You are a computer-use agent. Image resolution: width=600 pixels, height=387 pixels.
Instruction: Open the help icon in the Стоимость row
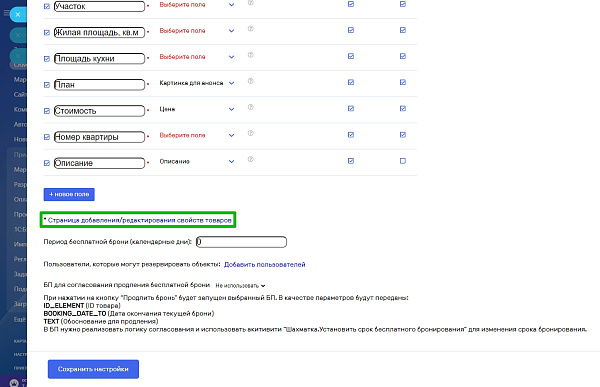[251, 107]
